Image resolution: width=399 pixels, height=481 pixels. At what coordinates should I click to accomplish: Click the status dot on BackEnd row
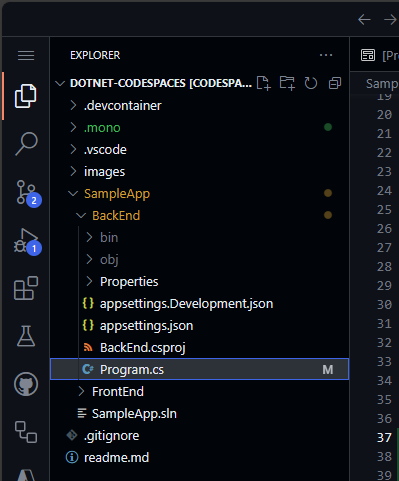pos(328,215)
